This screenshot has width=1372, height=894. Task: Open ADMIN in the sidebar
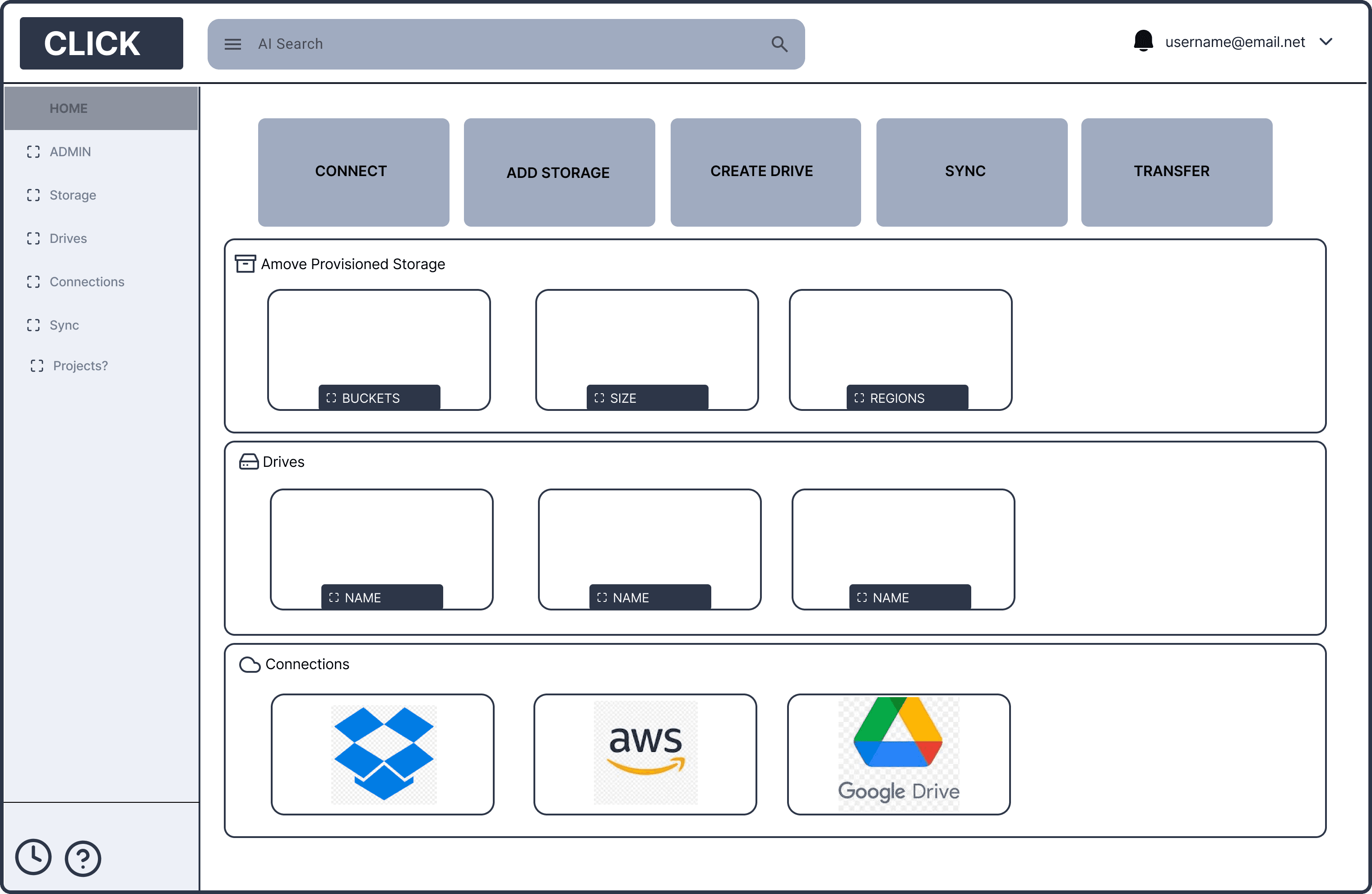pyautogui.click(x=70, y=152)
